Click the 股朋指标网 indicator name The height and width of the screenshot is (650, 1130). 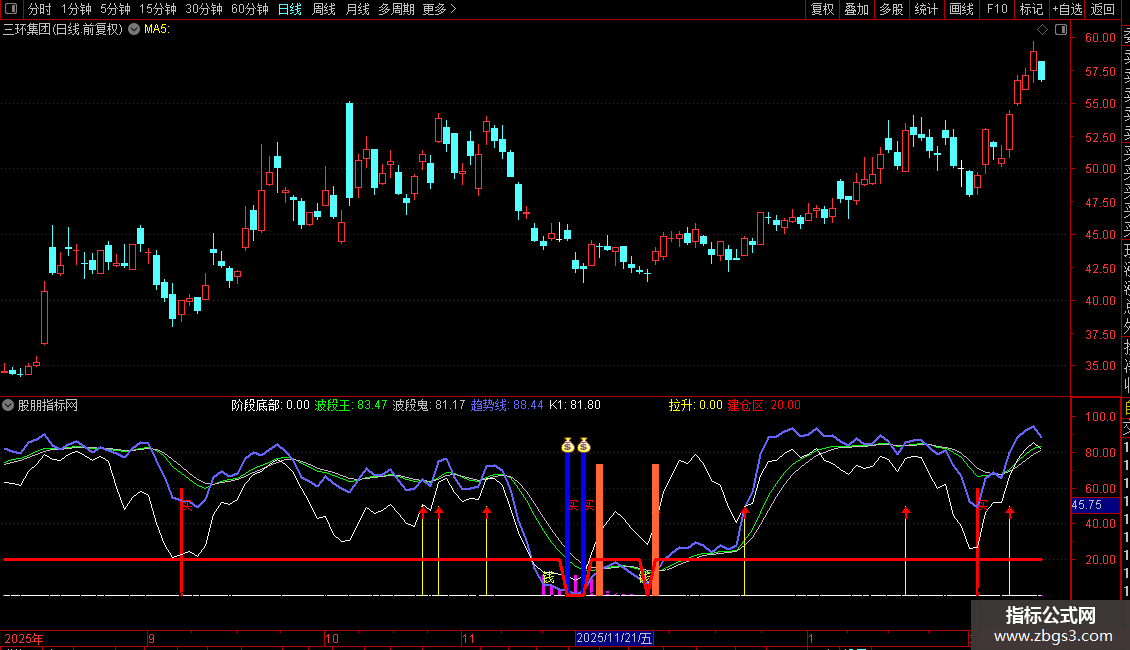(x=48, y=406)
